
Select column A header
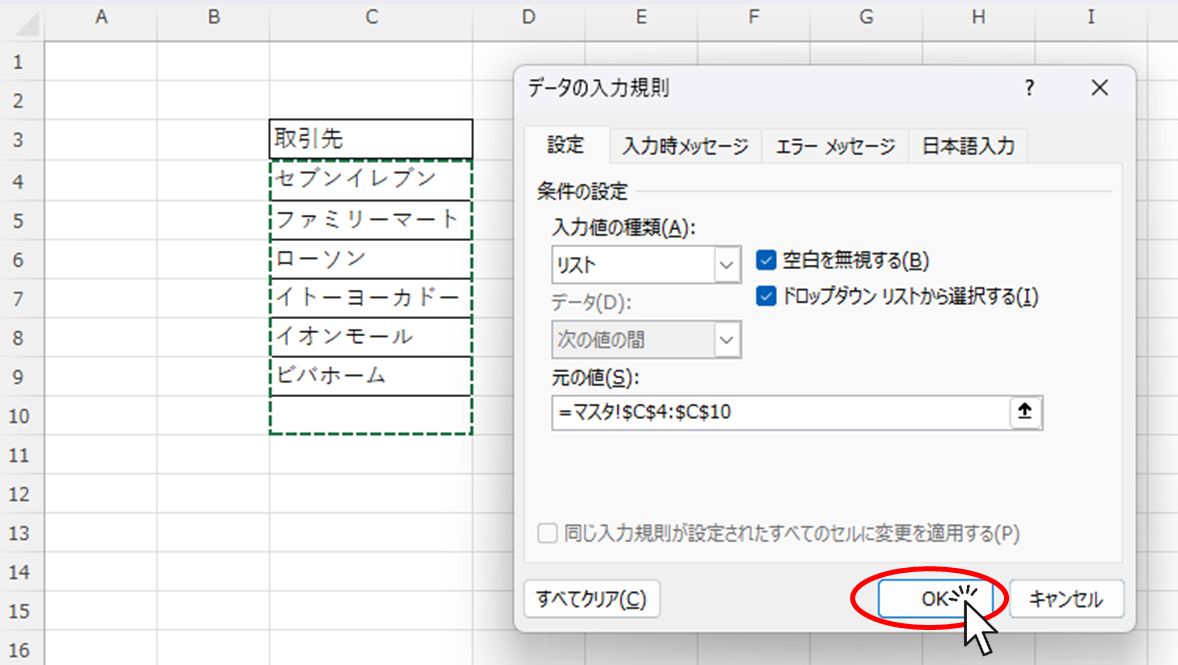click(101, 18)
